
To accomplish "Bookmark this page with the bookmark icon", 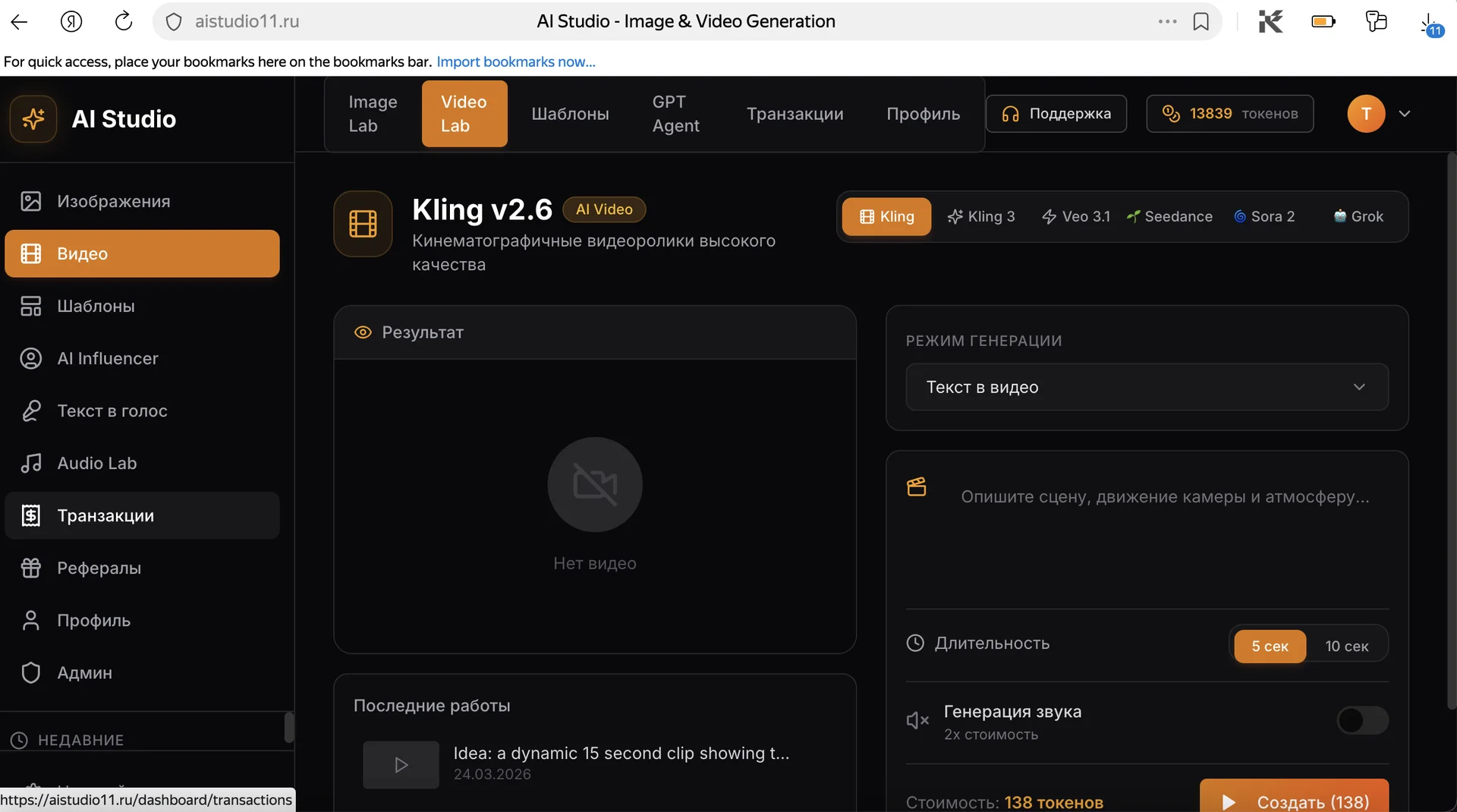I will point(1201,21).
